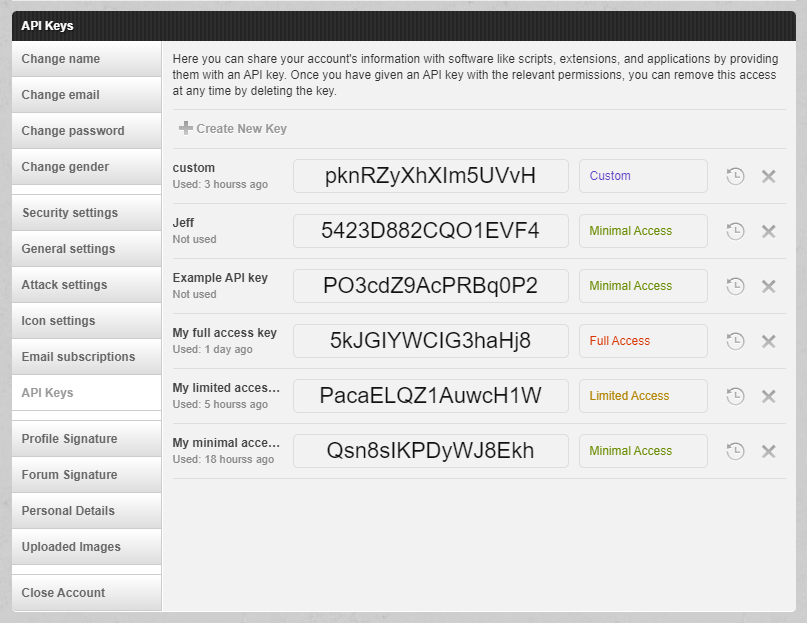View history of Example API key

[735, 286]
